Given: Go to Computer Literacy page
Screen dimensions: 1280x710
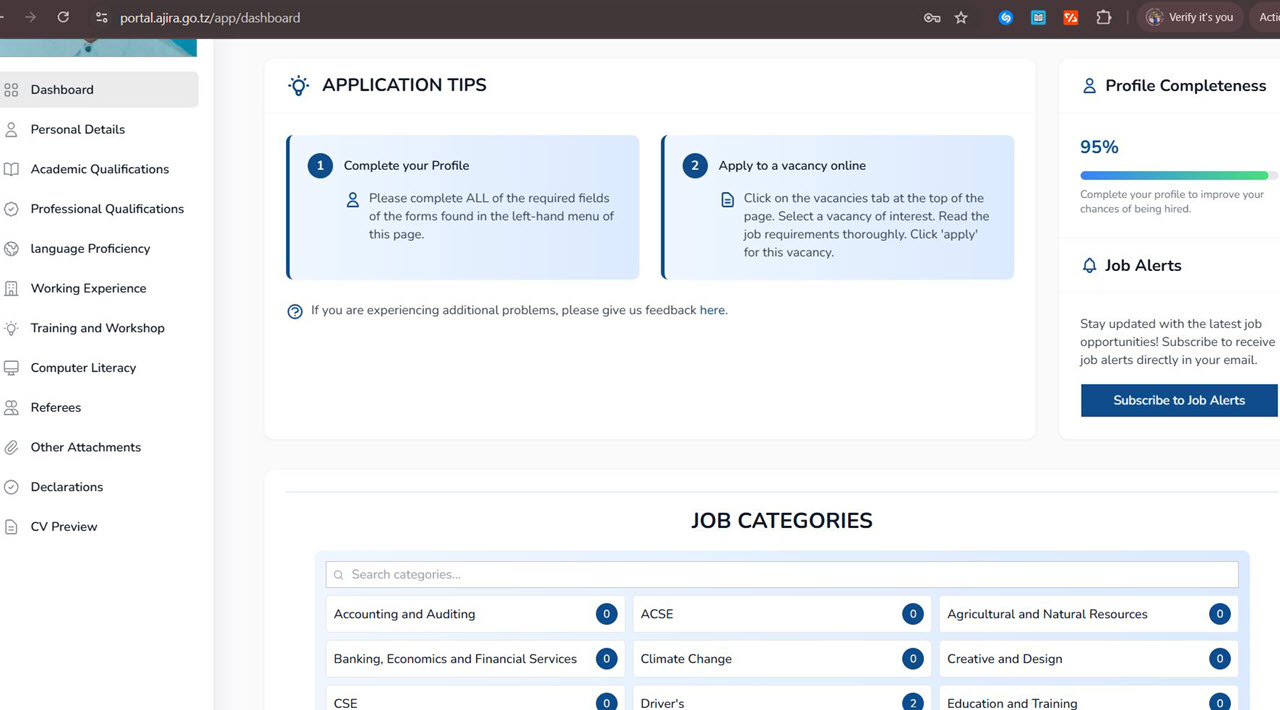Looking at the screenshot, I should 83,368.
